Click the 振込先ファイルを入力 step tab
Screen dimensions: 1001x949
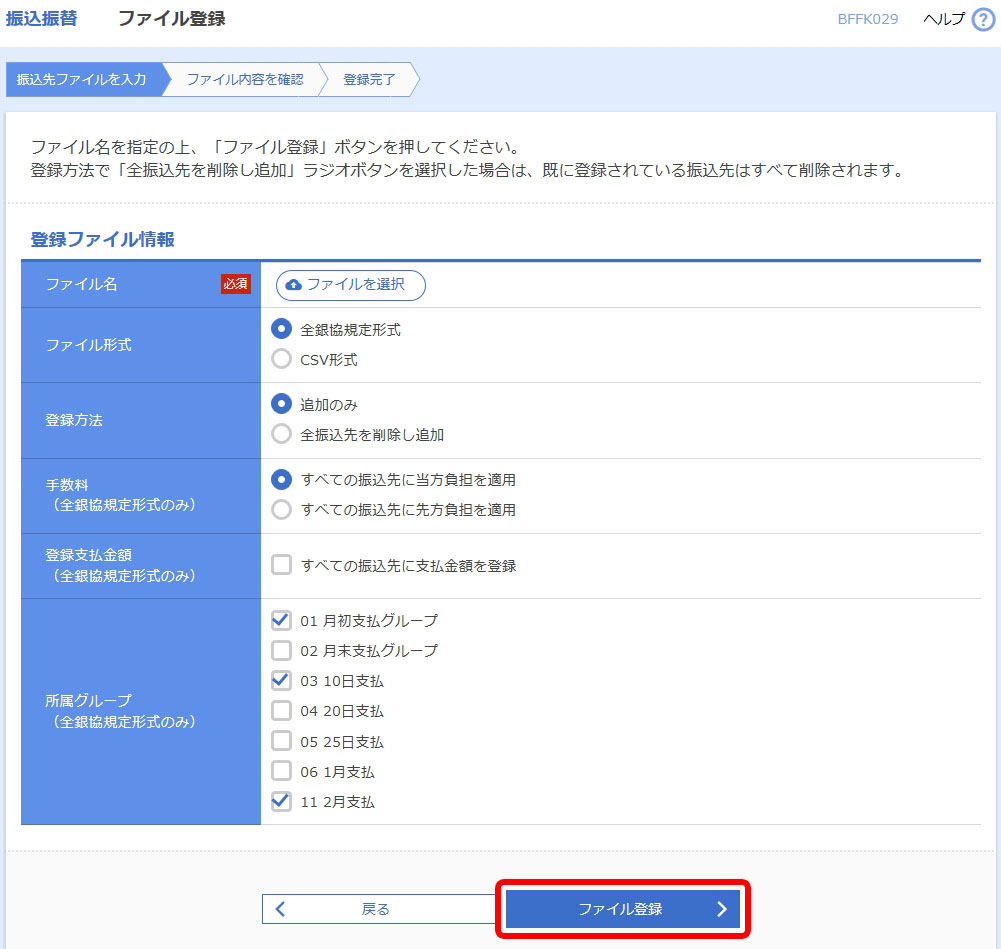[82, 80]
